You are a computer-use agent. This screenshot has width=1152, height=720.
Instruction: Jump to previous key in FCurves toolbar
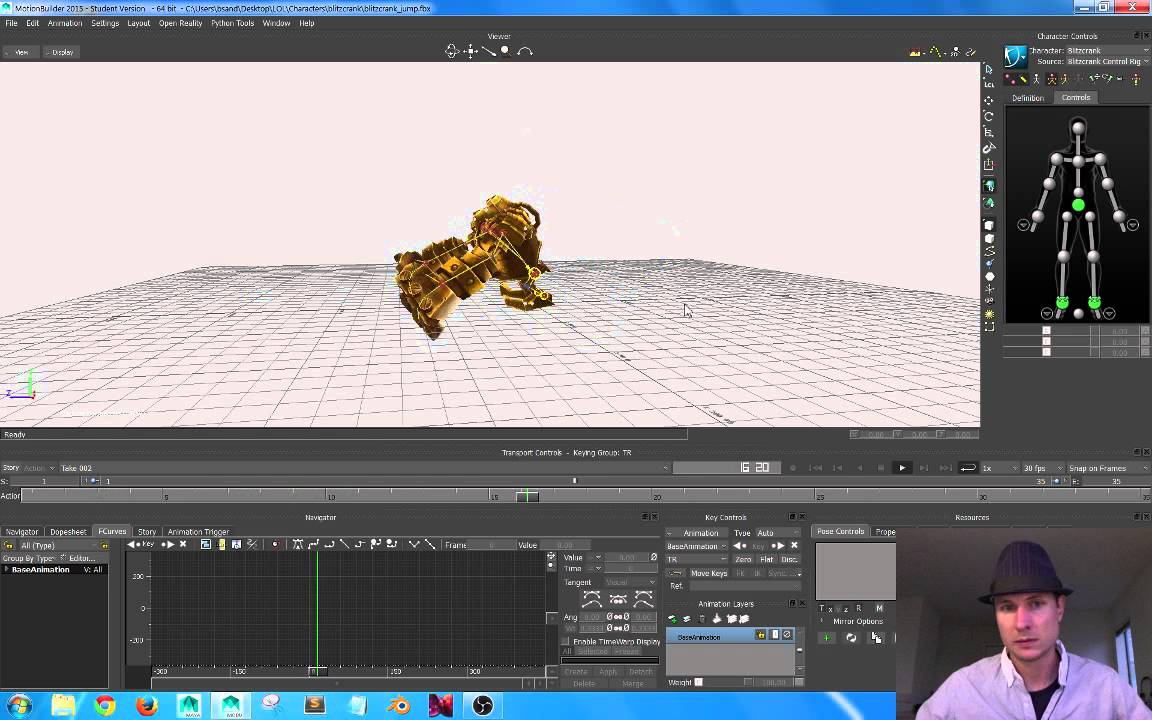pos(132,544)
